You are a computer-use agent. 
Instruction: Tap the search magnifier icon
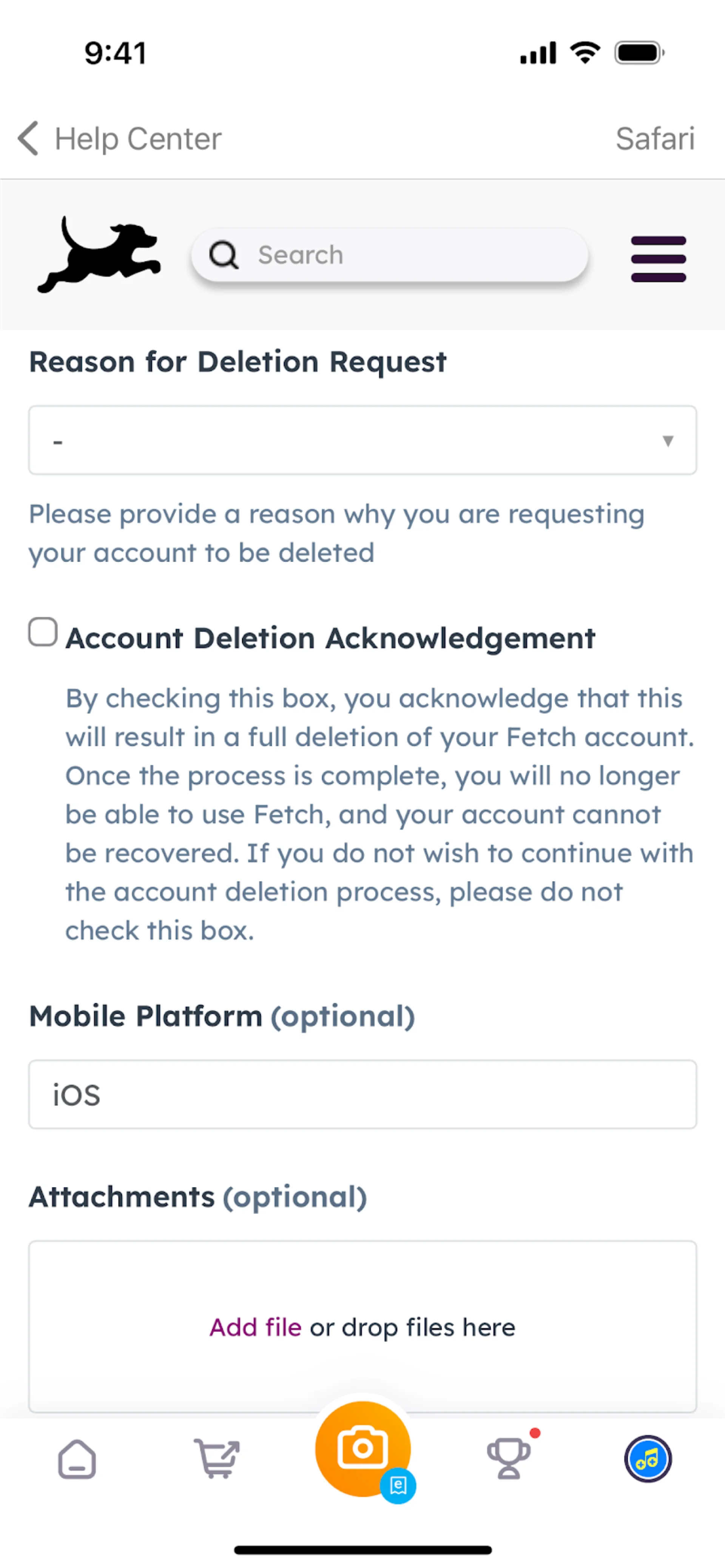point(224,255)
